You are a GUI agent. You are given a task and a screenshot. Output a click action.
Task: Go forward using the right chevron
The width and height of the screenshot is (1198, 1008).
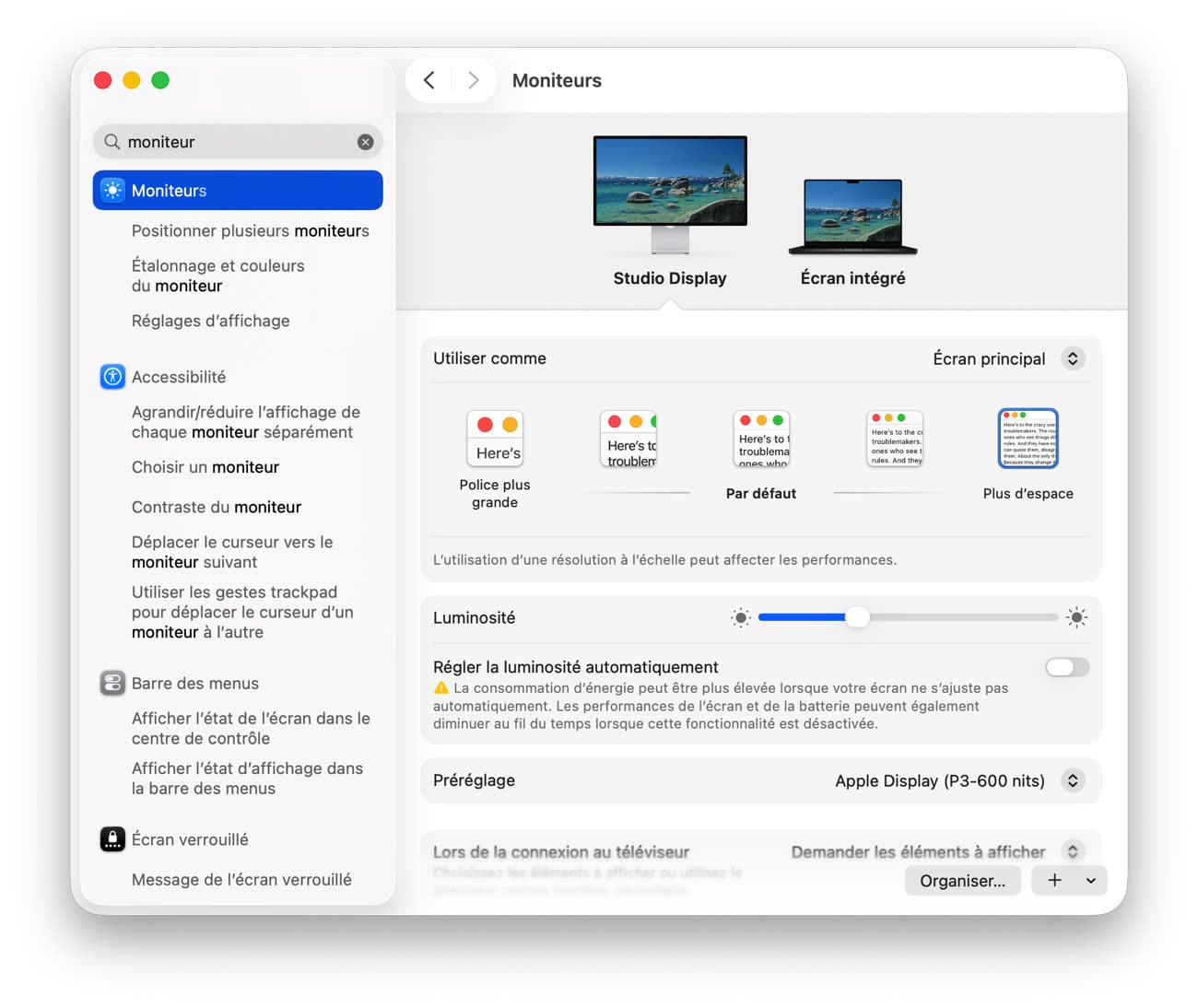click(473, 80)
